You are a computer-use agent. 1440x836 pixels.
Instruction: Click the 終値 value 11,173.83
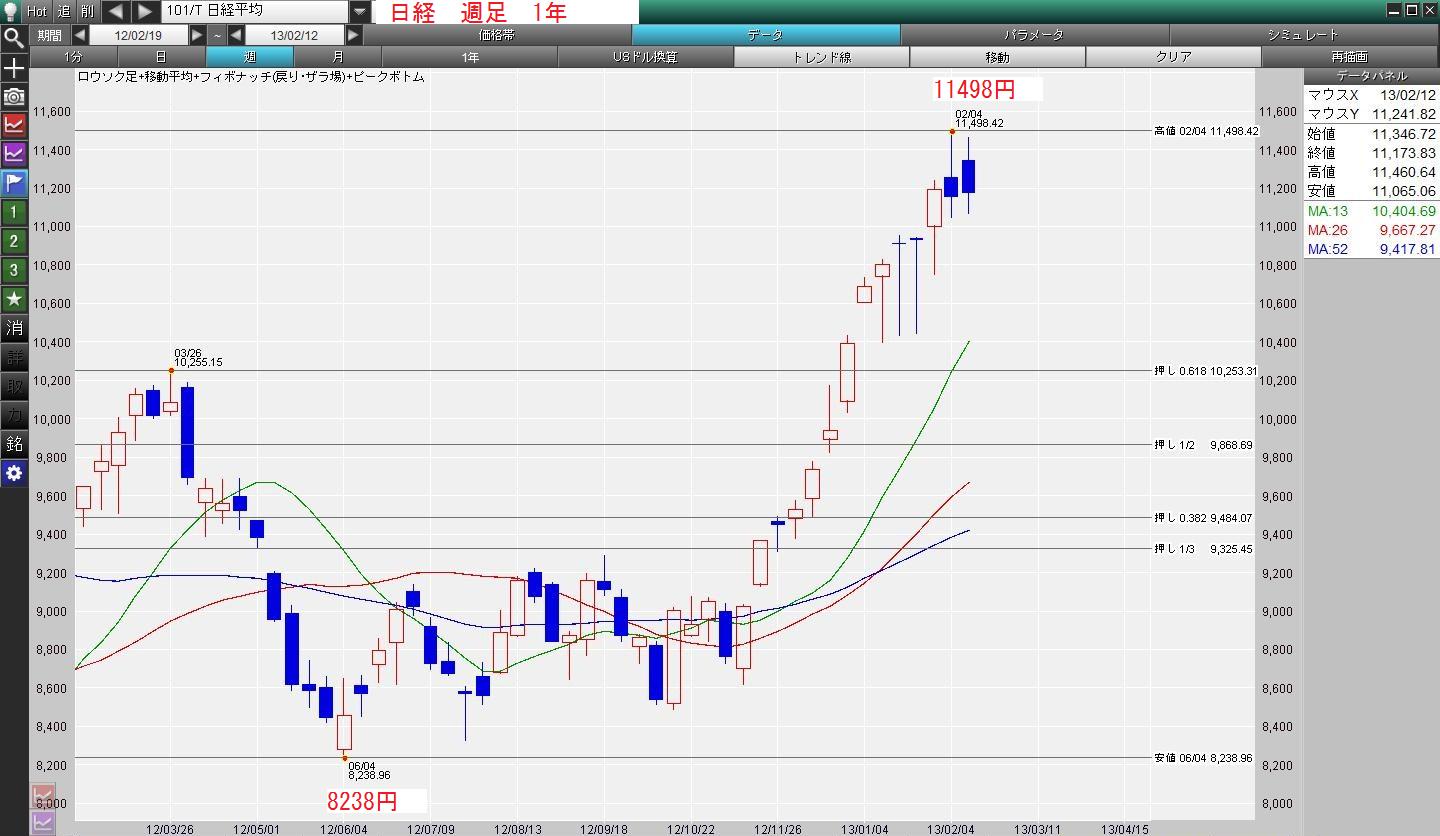pyautogui.click(x=1403, y=153)
